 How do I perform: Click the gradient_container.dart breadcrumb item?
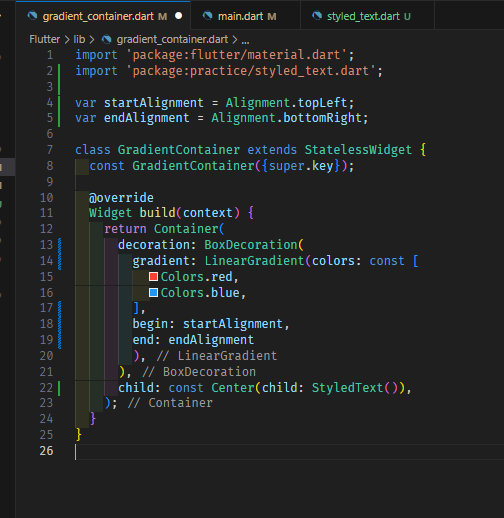[x=172, y=39]
